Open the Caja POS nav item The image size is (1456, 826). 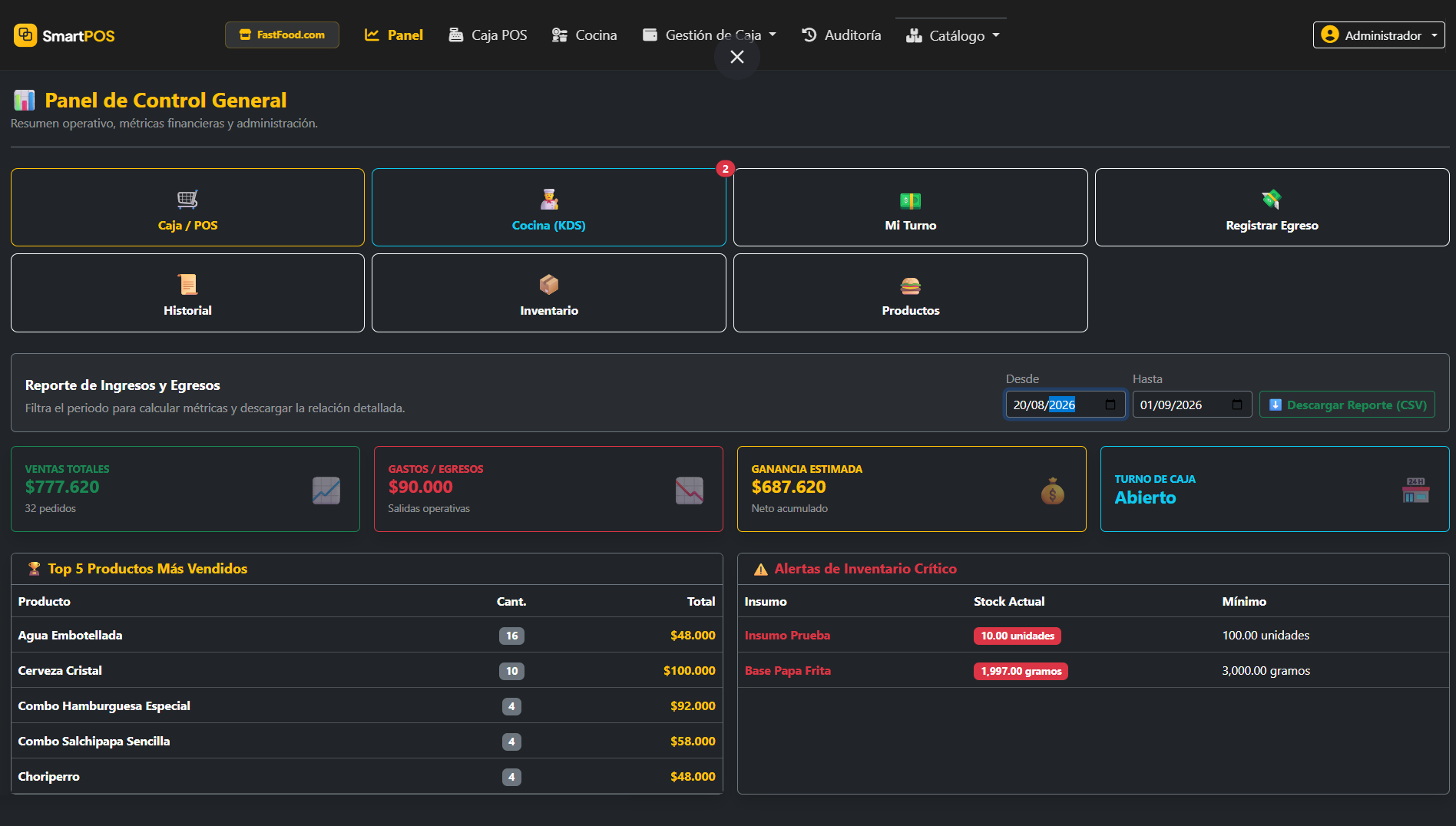coord(488,35)
